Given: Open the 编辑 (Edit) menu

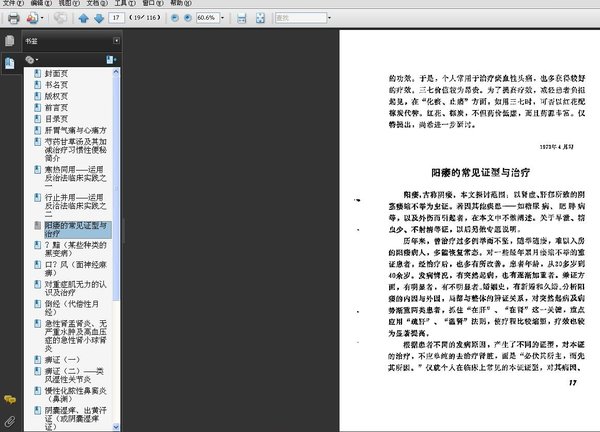Looking at the screenshot, I should [x=41, y=3].
